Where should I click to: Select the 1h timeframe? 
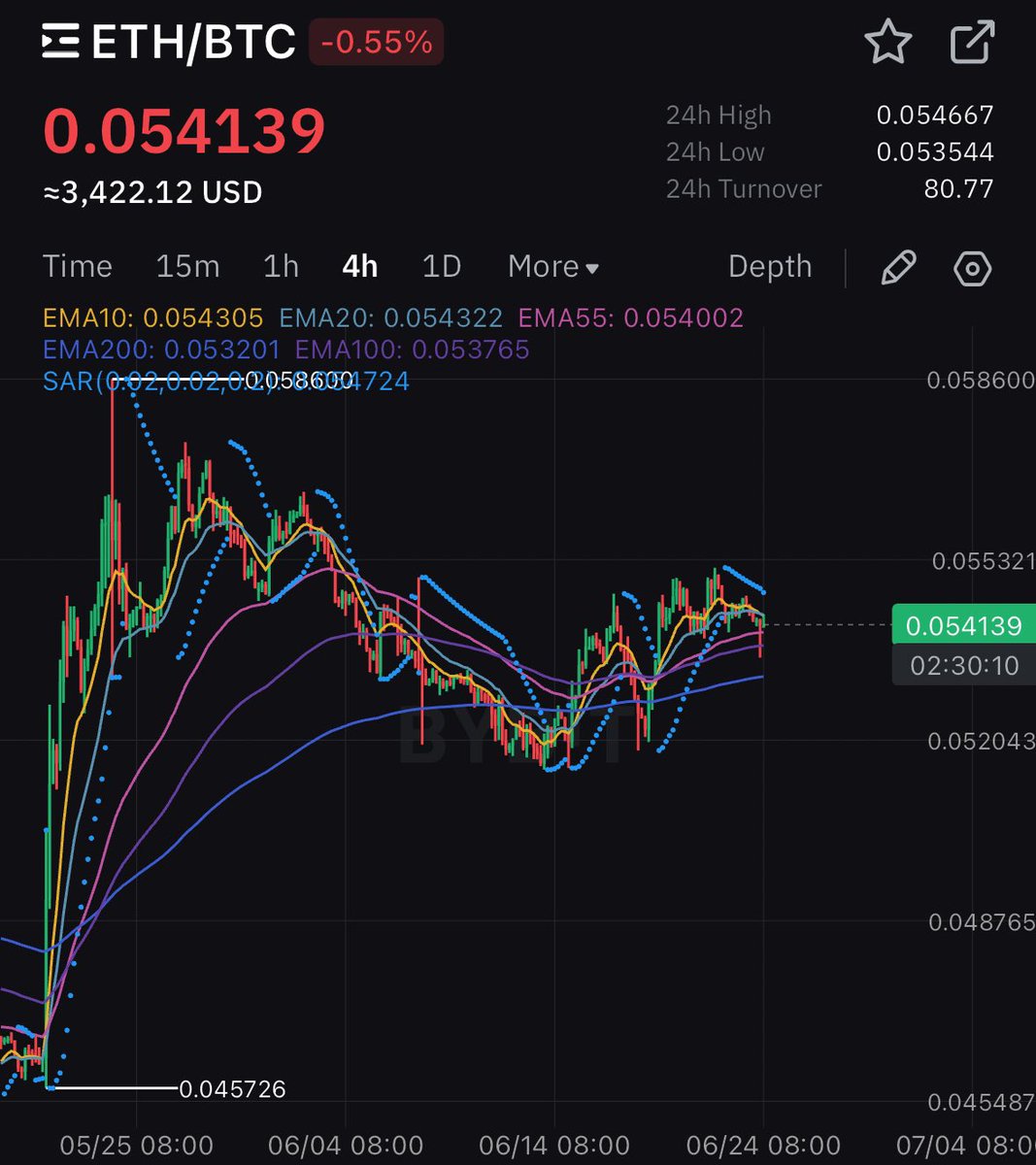(281, 266)
